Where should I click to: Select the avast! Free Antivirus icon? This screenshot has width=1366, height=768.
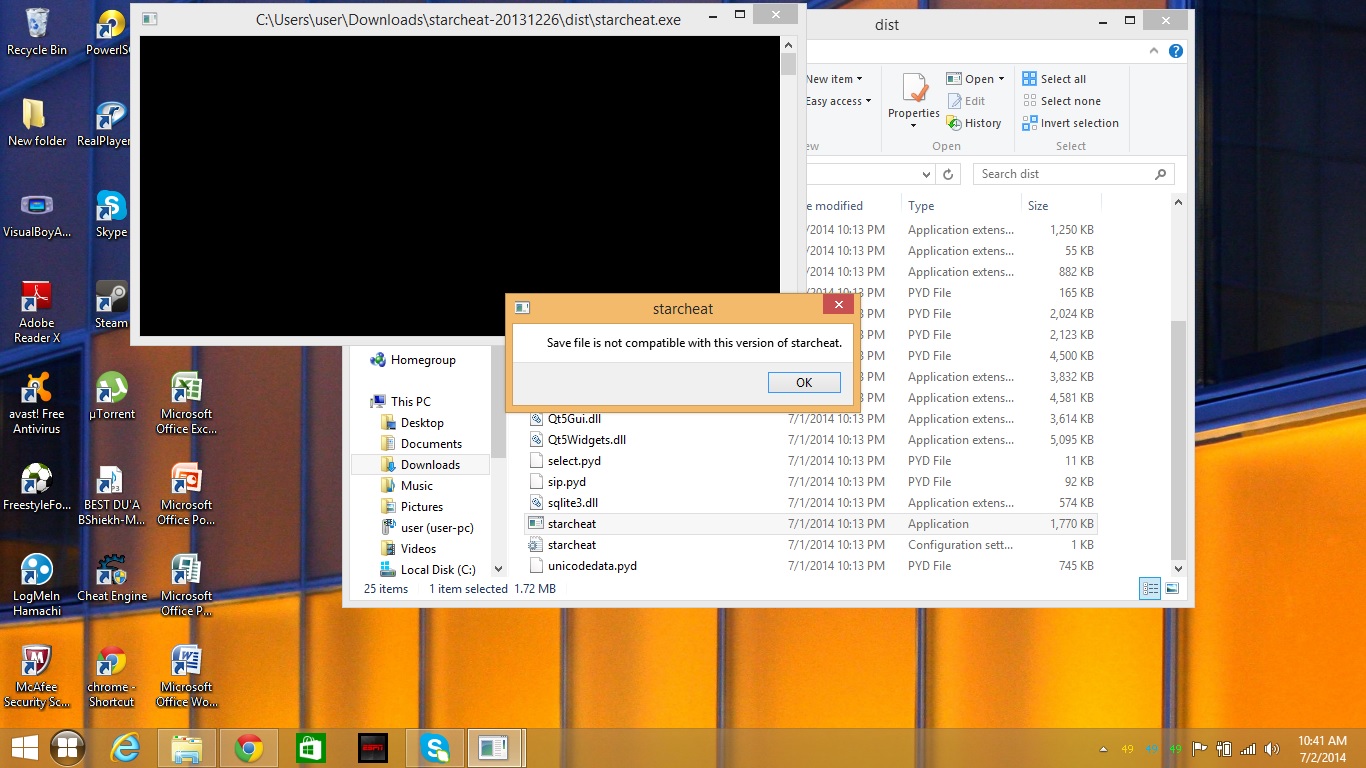37,403
